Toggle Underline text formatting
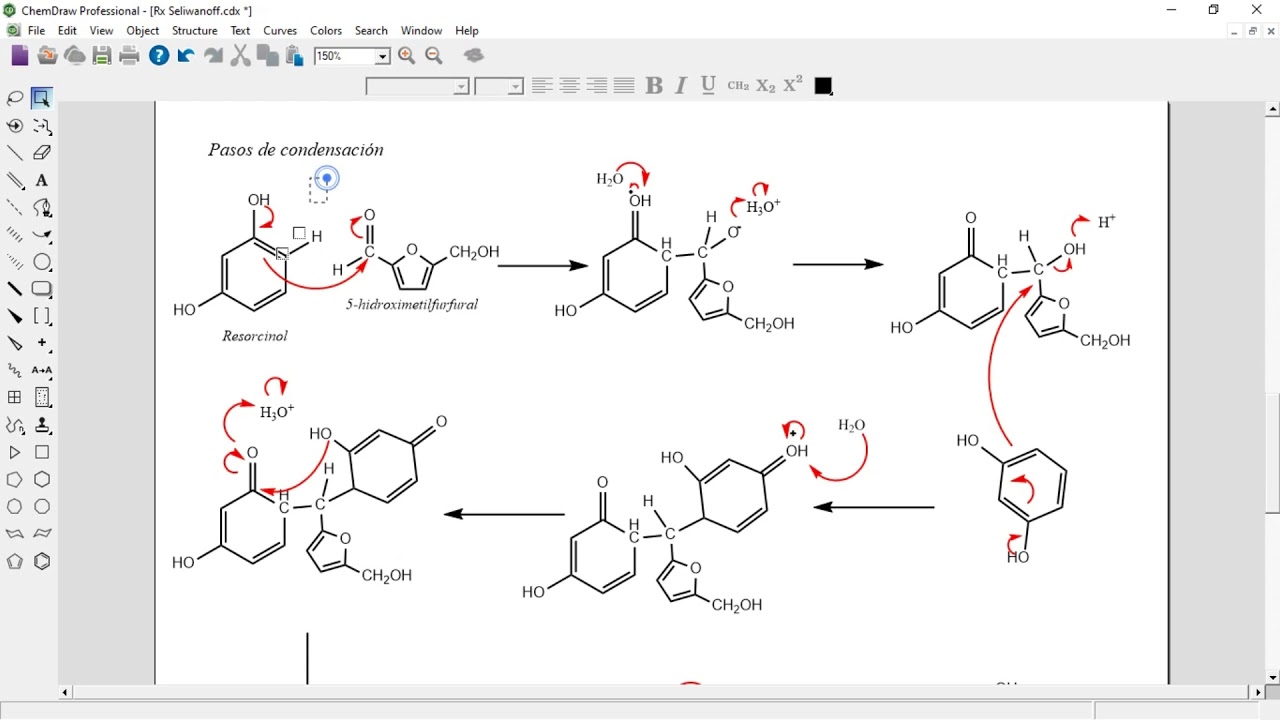 (x=709, y=86)
